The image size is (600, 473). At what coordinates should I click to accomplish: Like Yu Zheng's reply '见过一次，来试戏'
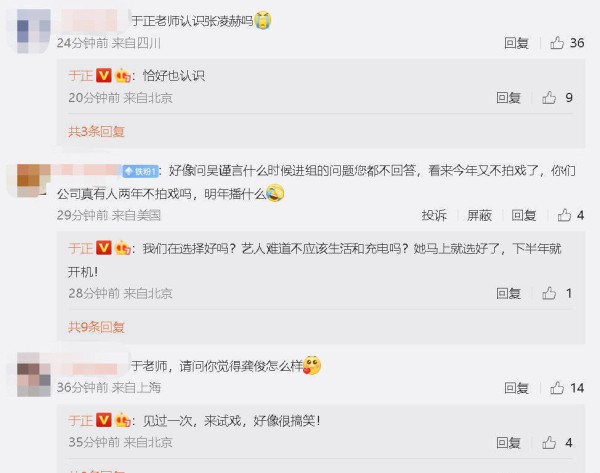coord(549,443)
